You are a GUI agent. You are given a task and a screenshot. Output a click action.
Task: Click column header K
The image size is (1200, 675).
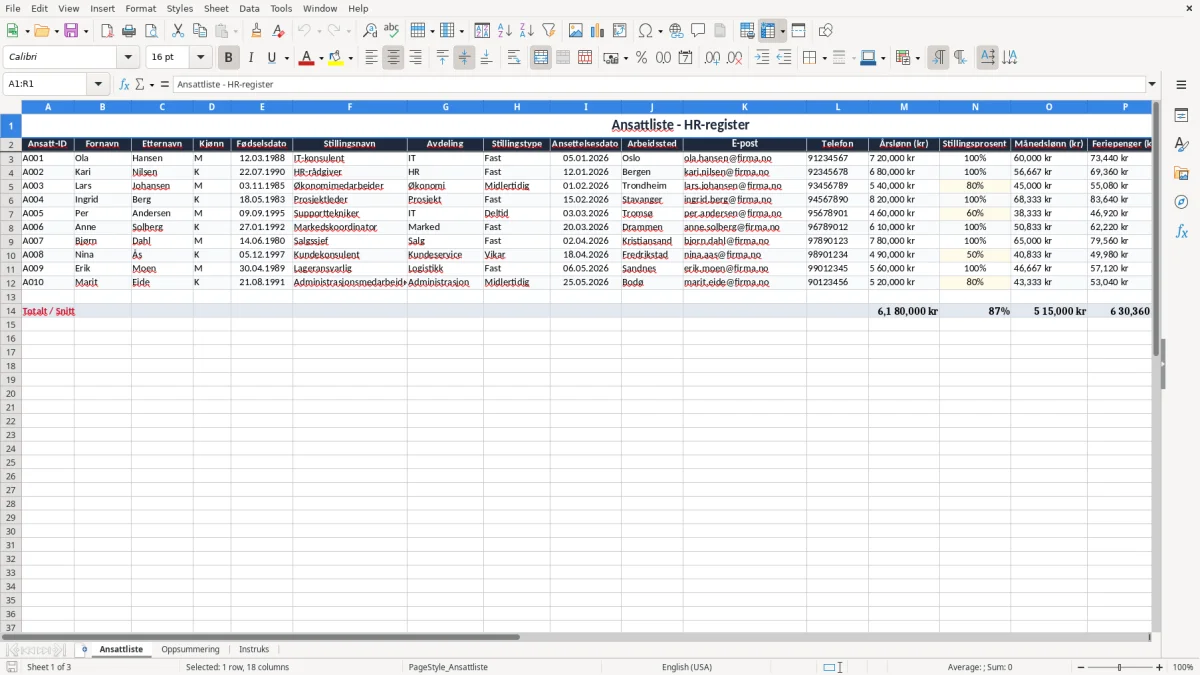(x=744, y=106)
